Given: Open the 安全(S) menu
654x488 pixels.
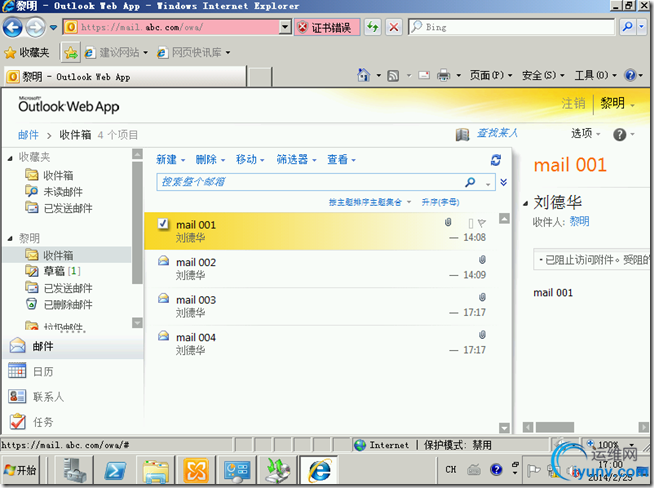Looking at the screenshot, I should click(543, 75).
